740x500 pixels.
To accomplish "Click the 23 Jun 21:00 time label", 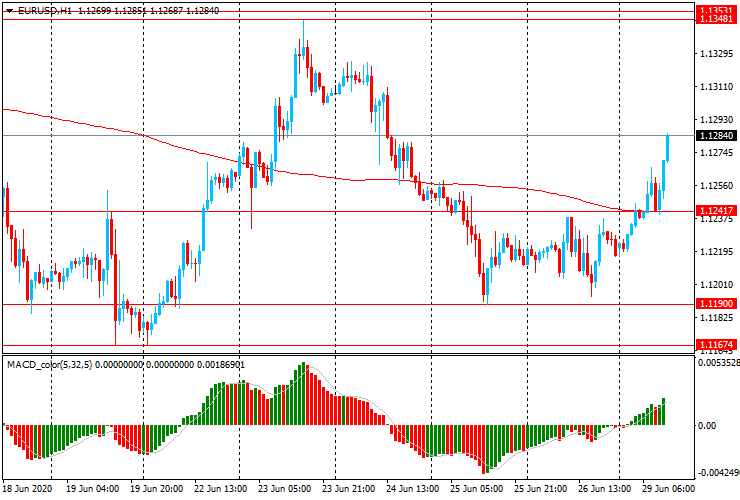I will (x=348, y=488).
